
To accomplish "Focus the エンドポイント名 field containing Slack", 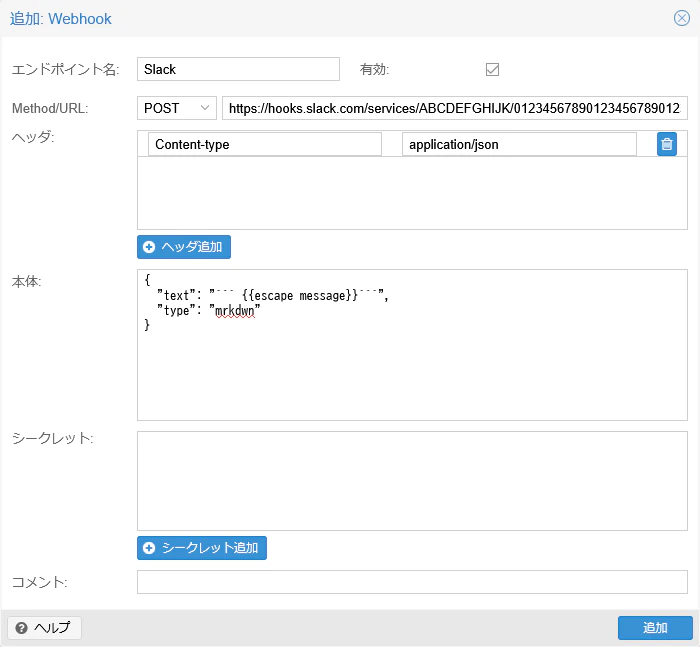I will (x=238, y=69).
